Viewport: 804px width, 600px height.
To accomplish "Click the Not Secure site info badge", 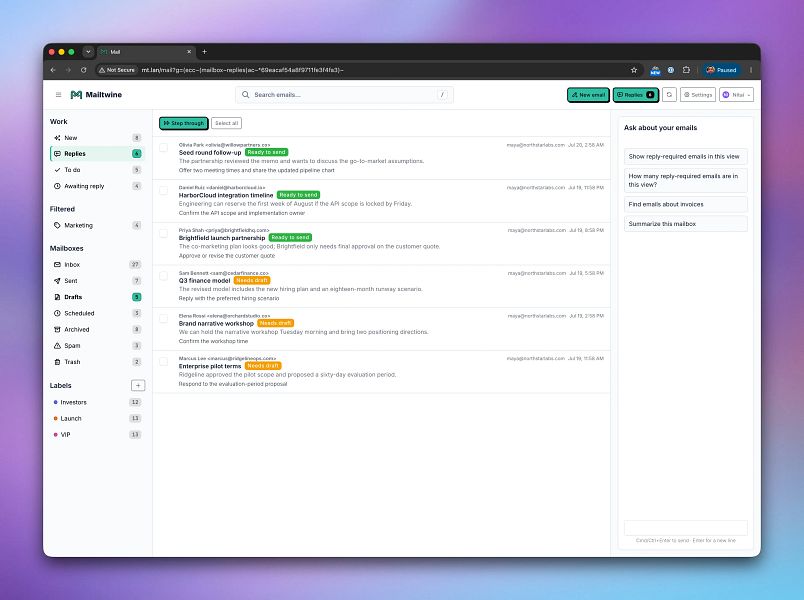I will pos(117,70).
